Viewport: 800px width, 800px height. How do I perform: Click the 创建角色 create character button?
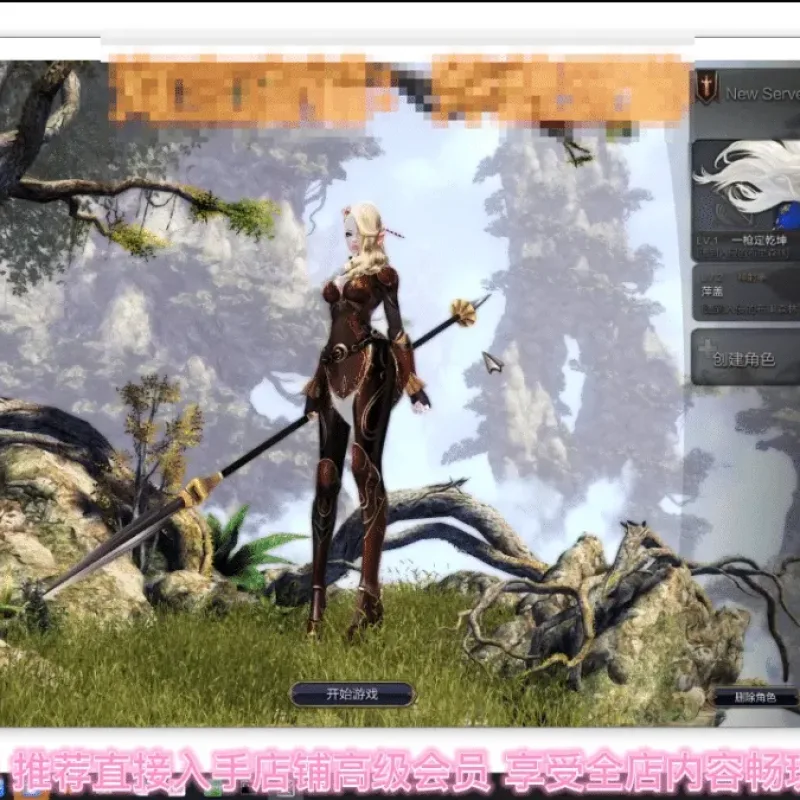click(746, 357)
